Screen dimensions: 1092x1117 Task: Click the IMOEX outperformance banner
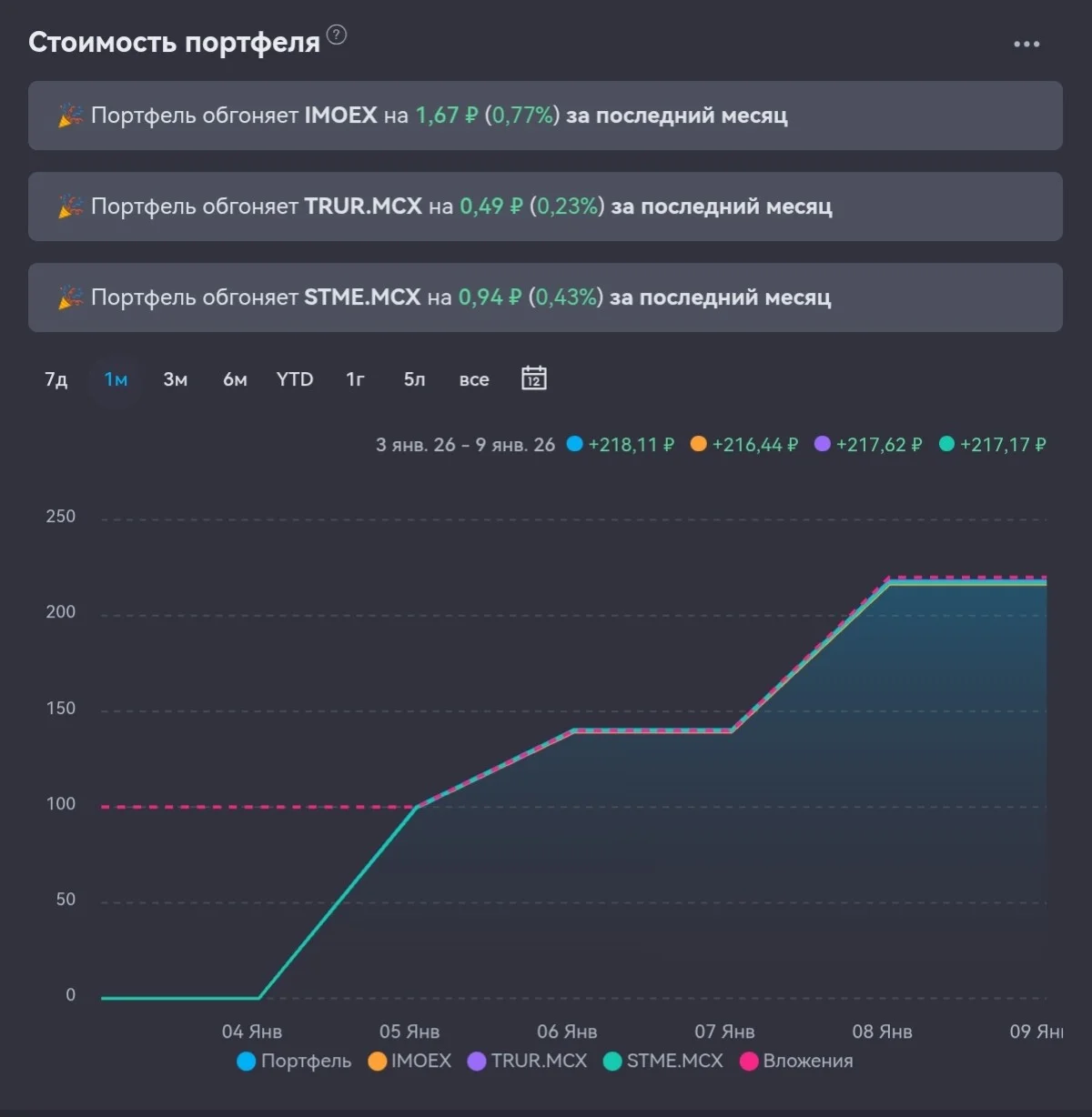click(545, 116)
